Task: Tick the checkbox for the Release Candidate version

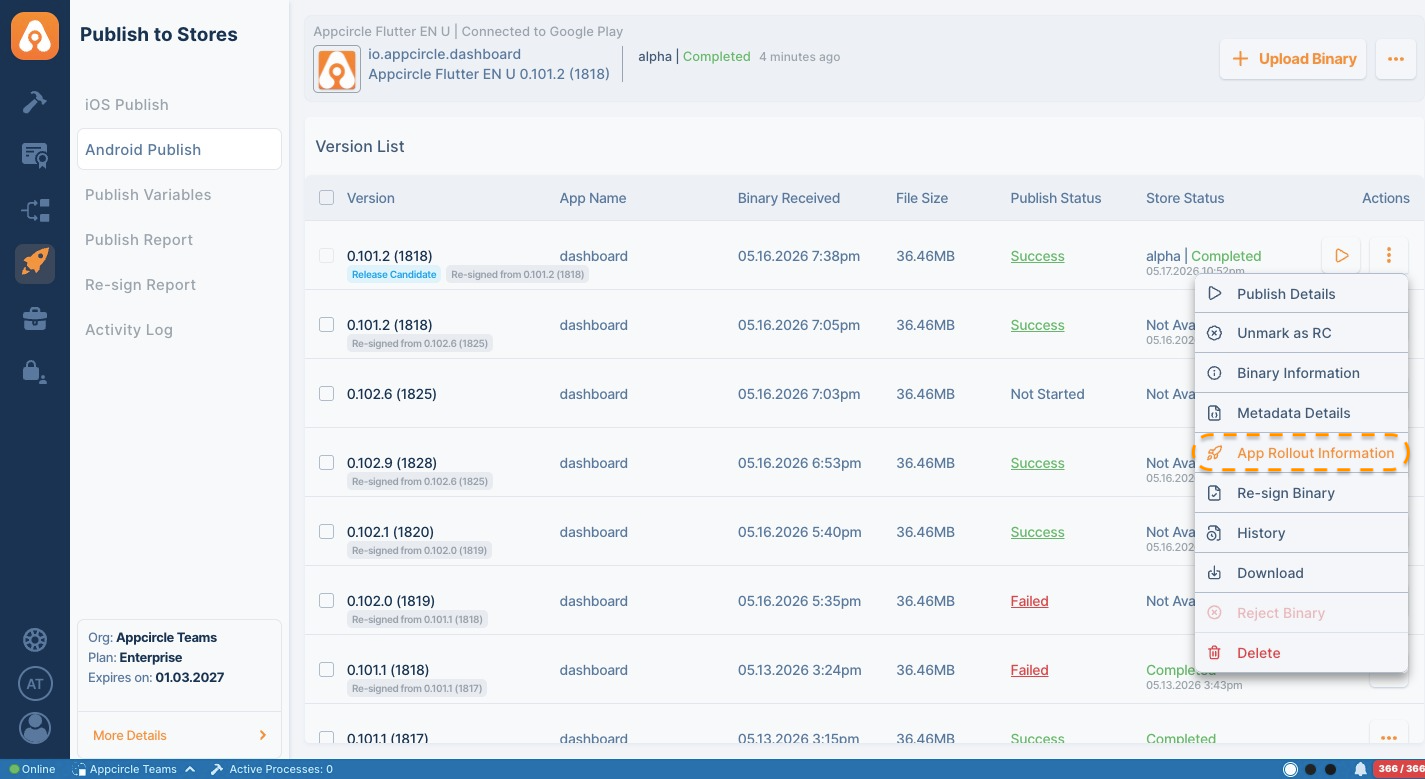Action: [x=326, y=256]
